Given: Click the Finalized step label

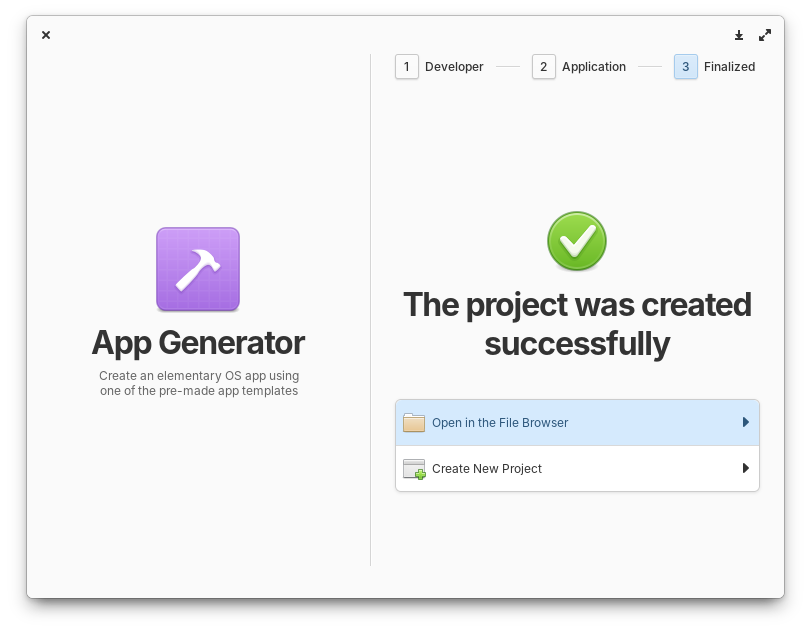Looking at the screenshot, I should (x=729, y=67).
